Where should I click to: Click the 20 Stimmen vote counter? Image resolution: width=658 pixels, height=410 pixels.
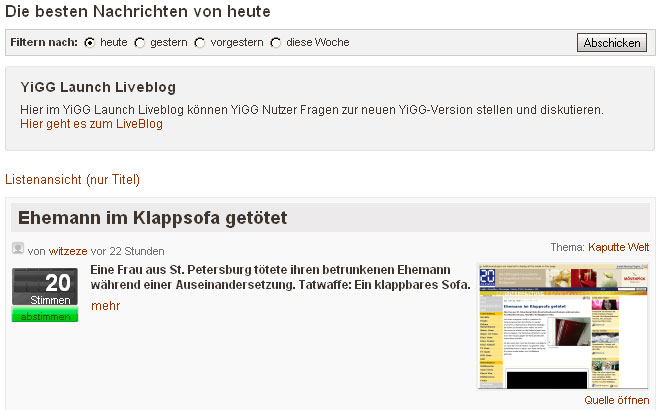pos(44,287)
